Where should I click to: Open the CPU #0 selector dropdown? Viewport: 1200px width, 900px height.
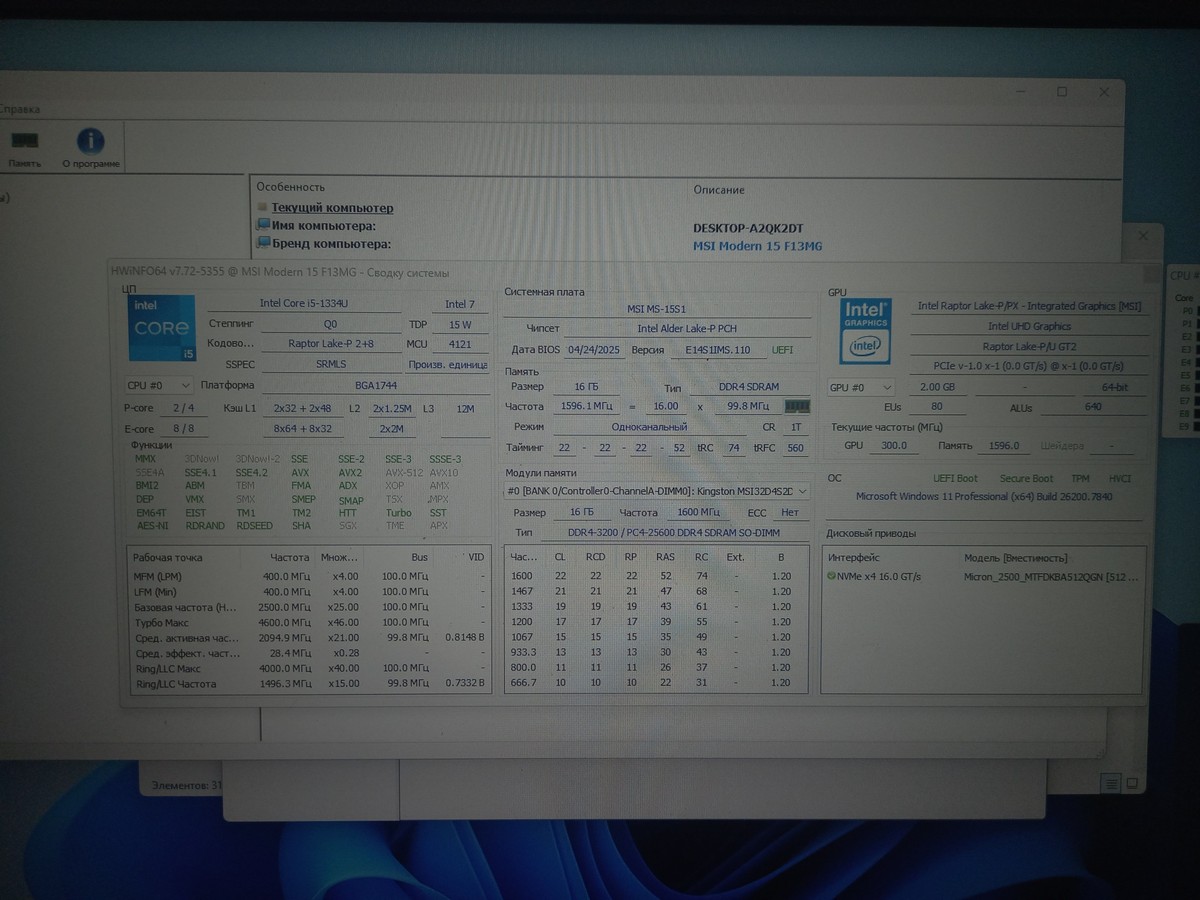tap(158, 385)
